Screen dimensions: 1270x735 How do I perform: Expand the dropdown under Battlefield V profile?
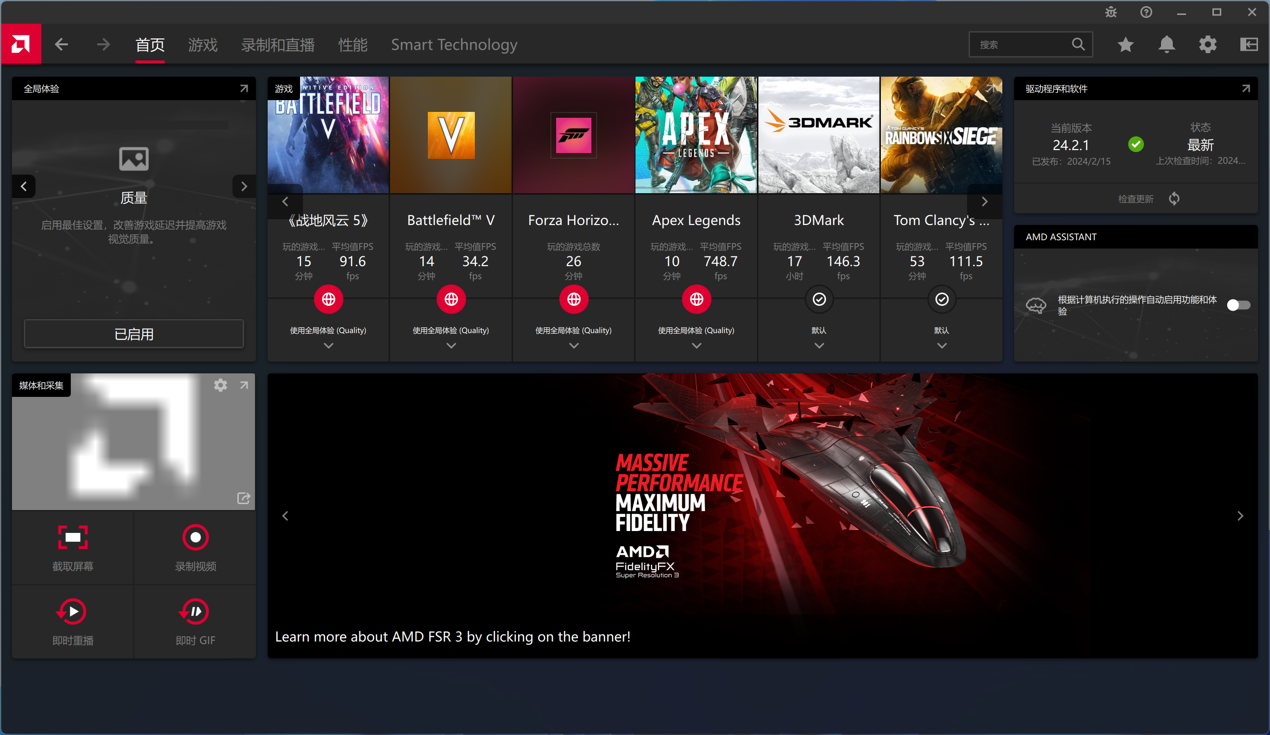point(451,346)
